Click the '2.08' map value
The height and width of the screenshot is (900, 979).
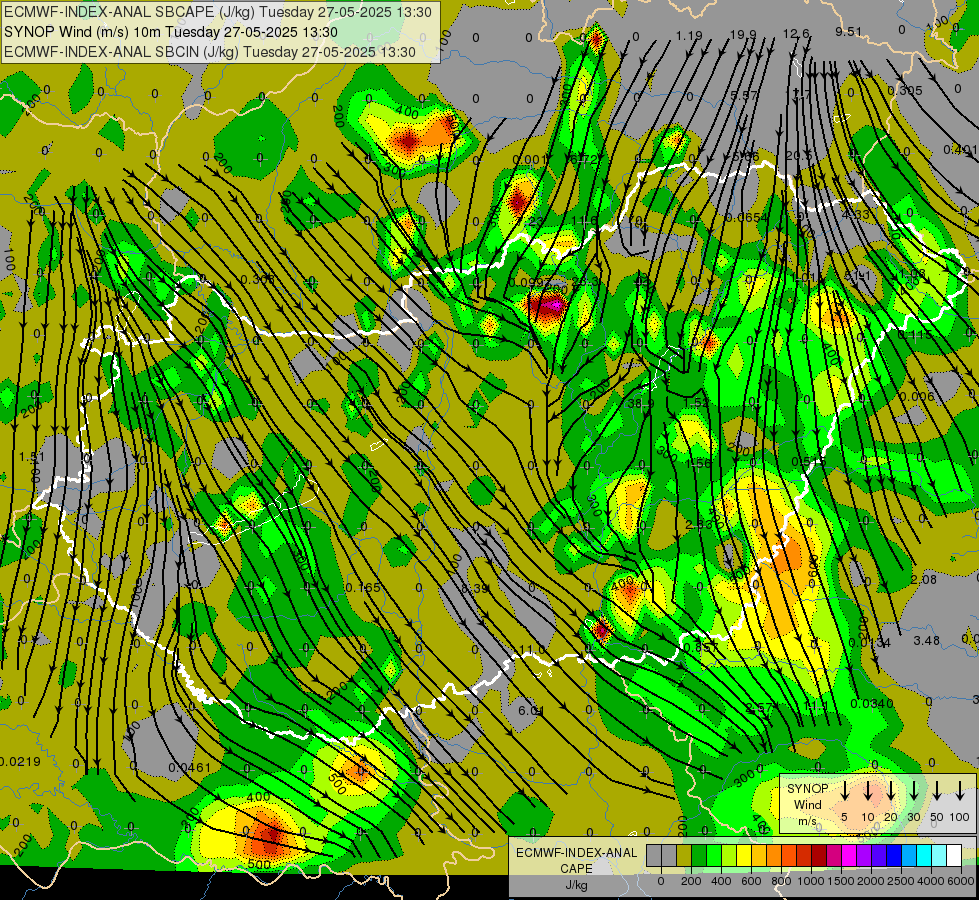[x=923, y=580]
